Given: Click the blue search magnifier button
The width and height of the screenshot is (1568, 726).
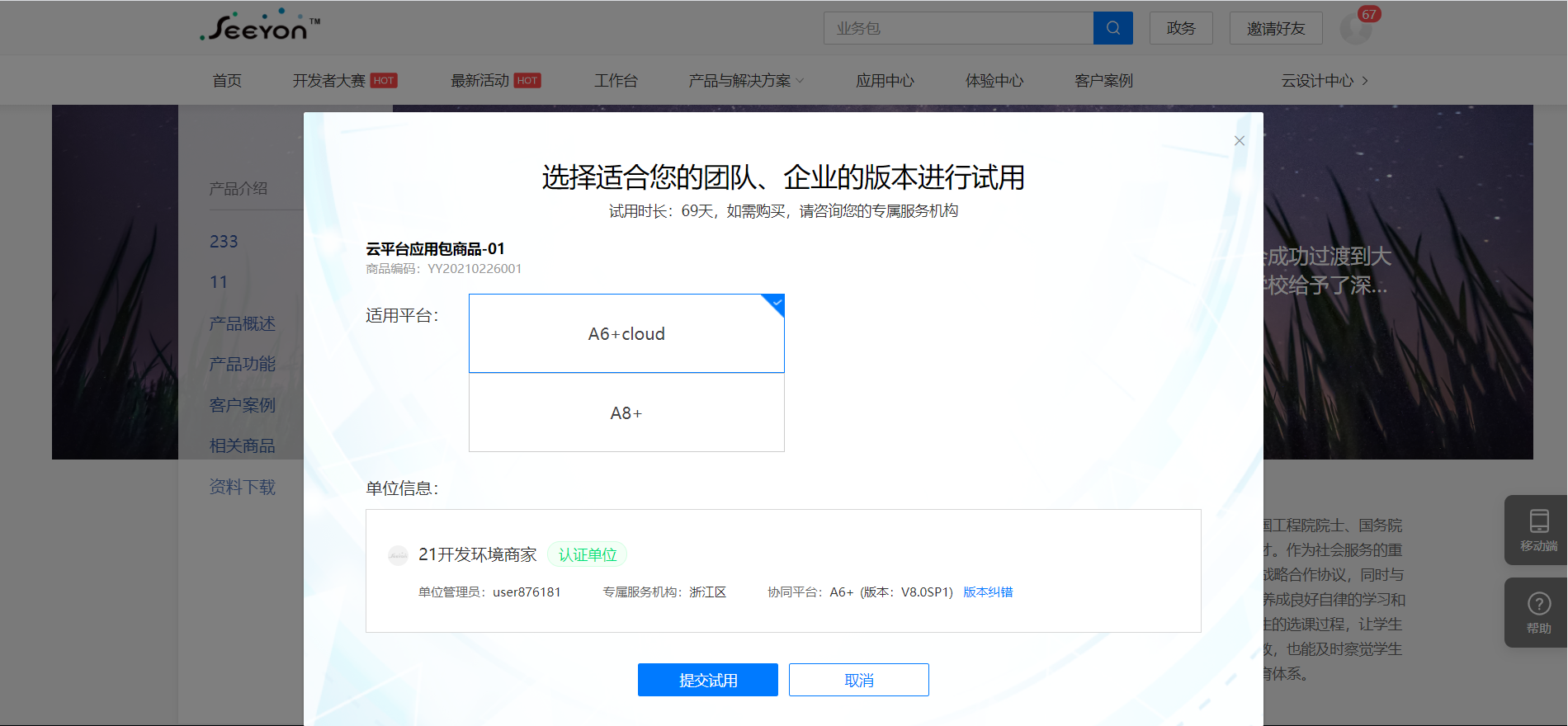Looking at the screenshot, I should tap(1112, 28).
